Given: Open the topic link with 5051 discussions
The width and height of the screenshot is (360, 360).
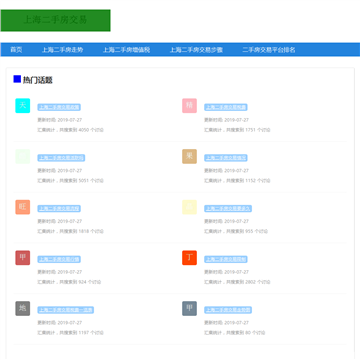Looking at the screenshot, I should [x=61, y=158].
